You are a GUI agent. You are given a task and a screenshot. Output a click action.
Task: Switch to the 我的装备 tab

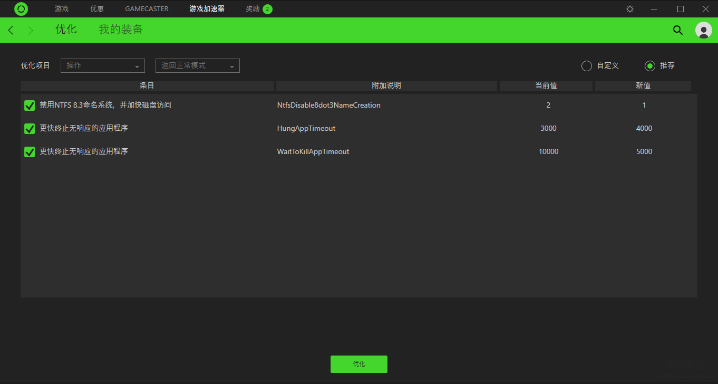[x=121, y=30]
